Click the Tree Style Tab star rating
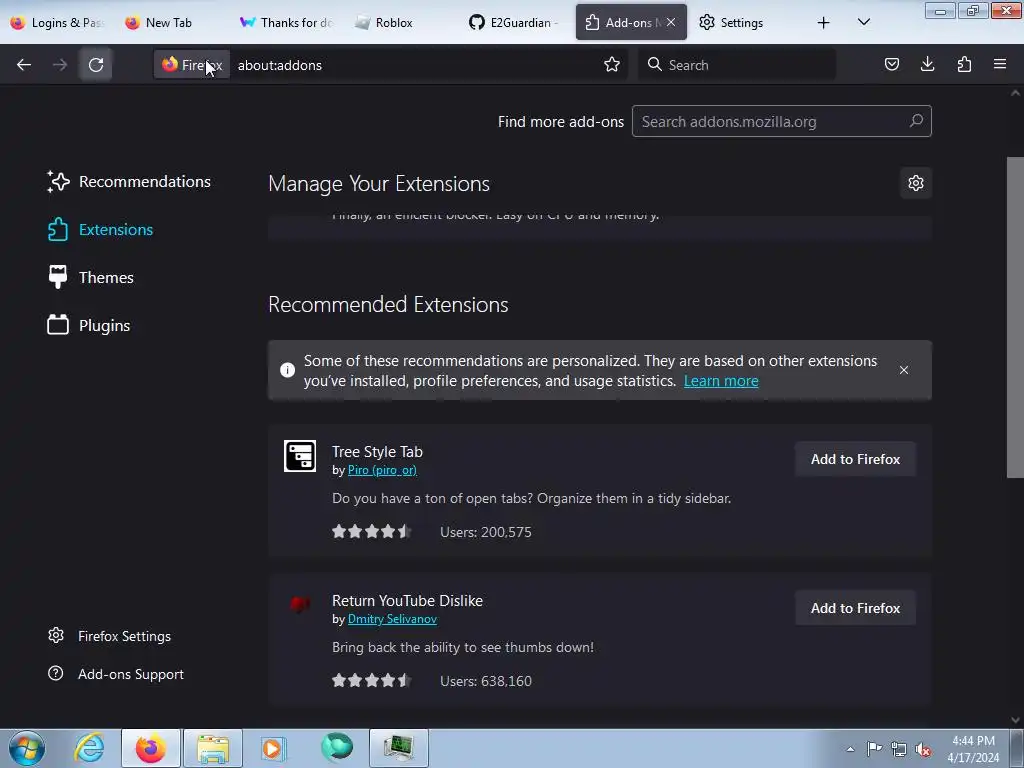 372,532
